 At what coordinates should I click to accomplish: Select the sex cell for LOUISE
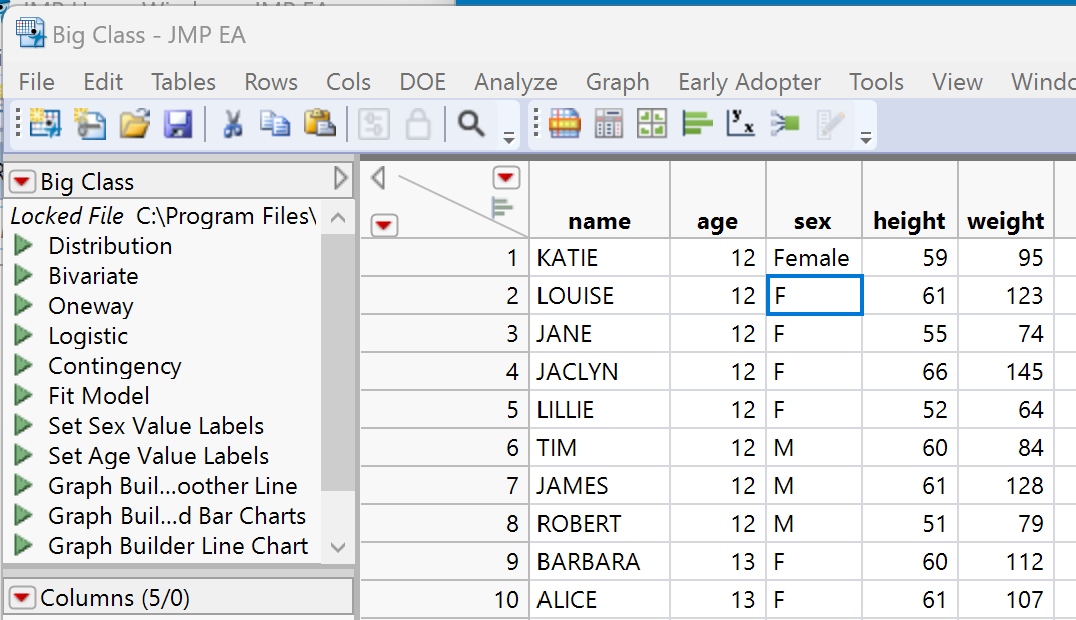tap(814, 296)
